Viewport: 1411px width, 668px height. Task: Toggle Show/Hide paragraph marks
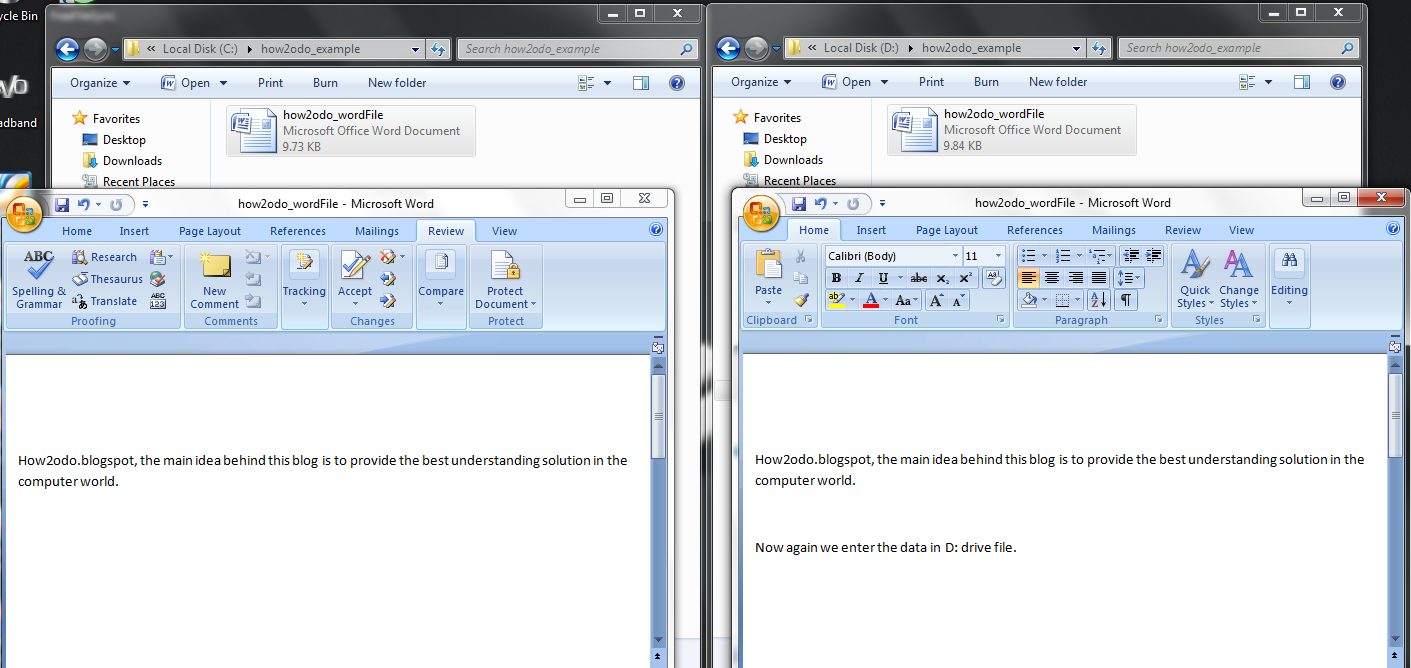(x=1126, y=300)
